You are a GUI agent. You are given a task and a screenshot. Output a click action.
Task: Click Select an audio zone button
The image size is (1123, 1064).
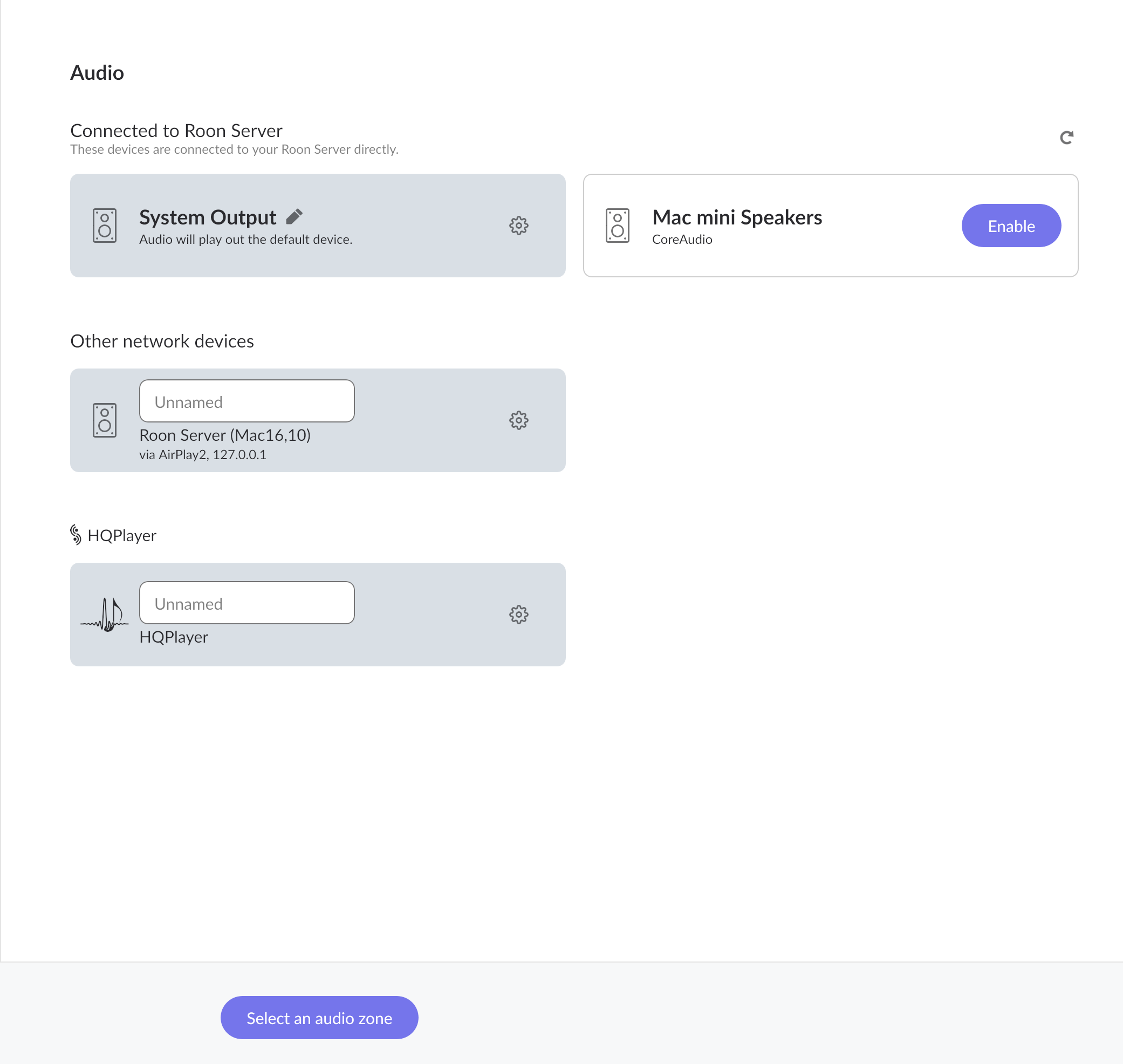pyautogui.click(x=319, y=1018)
